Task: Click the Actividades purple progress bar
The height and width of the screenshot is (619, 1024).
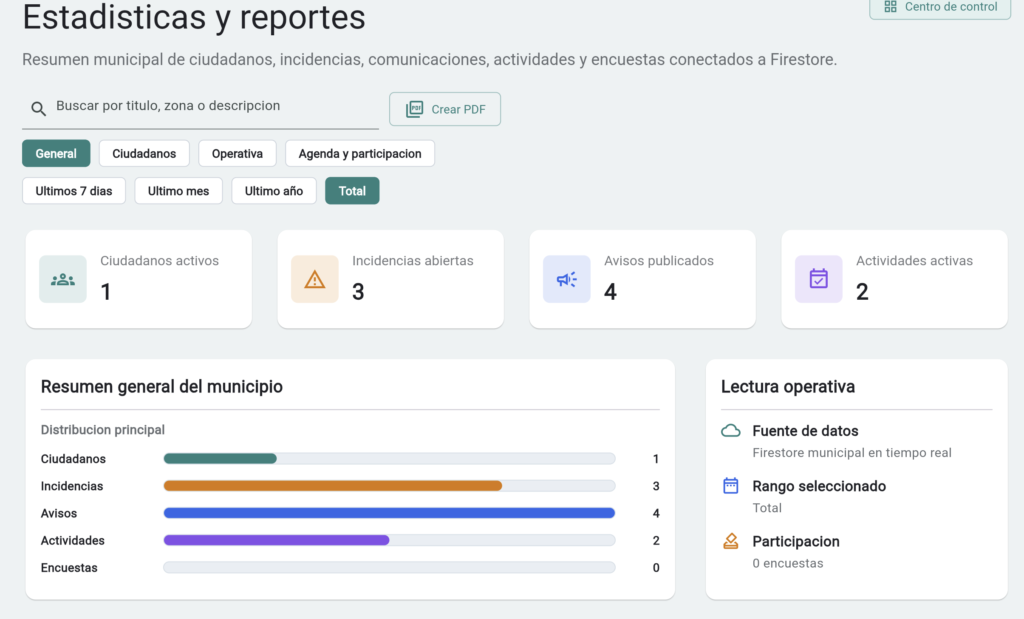Action: click(276, 540)
